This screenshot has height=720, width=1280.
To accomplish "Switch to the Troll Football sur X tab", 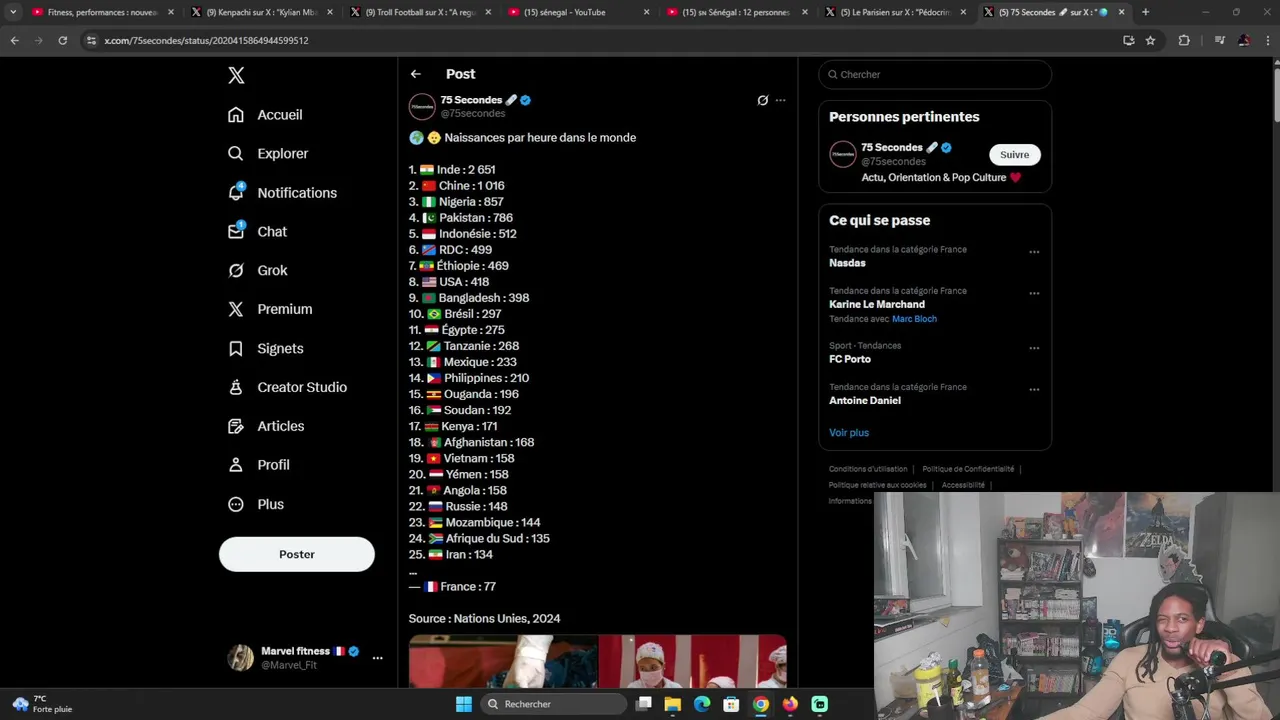I will [x=420, y=12].
